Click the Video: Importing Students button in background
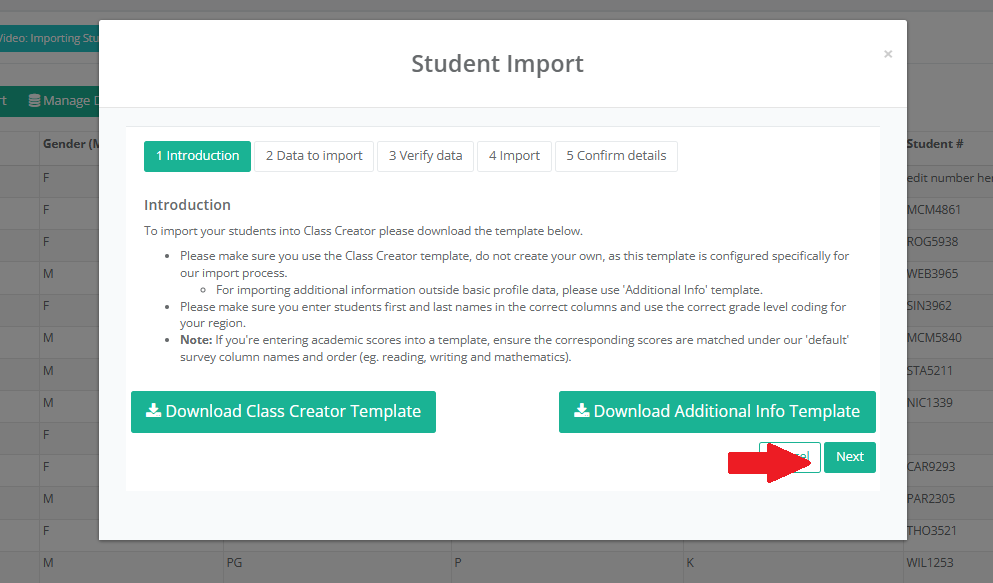 point(49,38)
